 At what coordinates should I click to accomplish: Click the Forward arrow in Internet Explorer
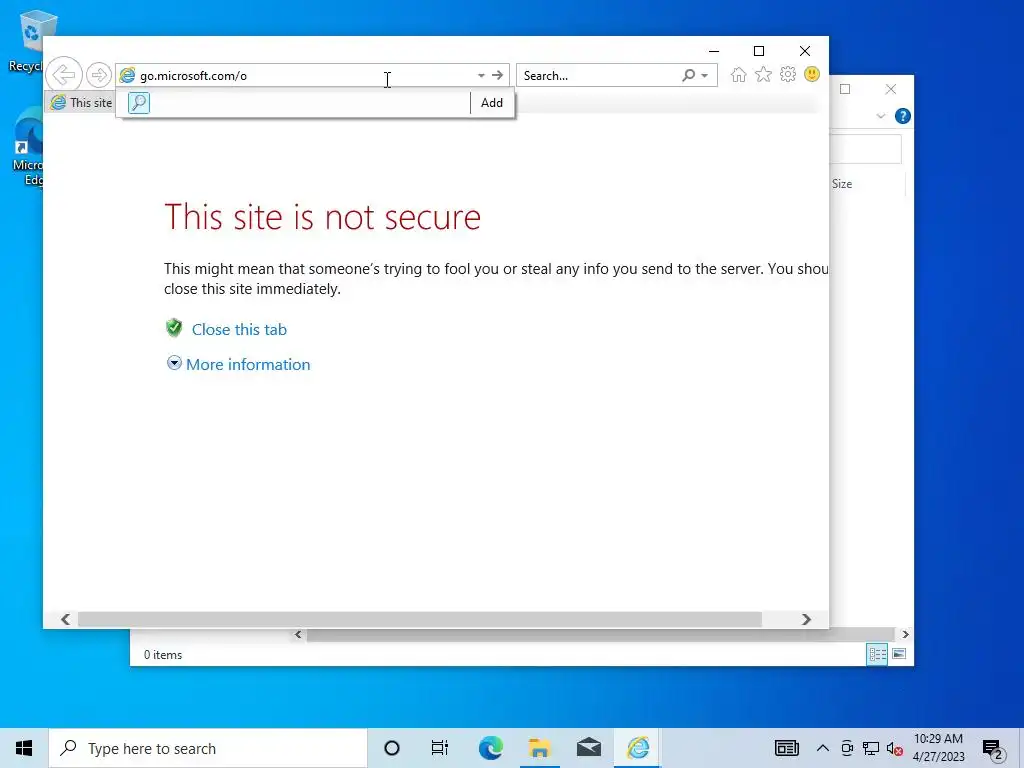click(x=99, y=75)
